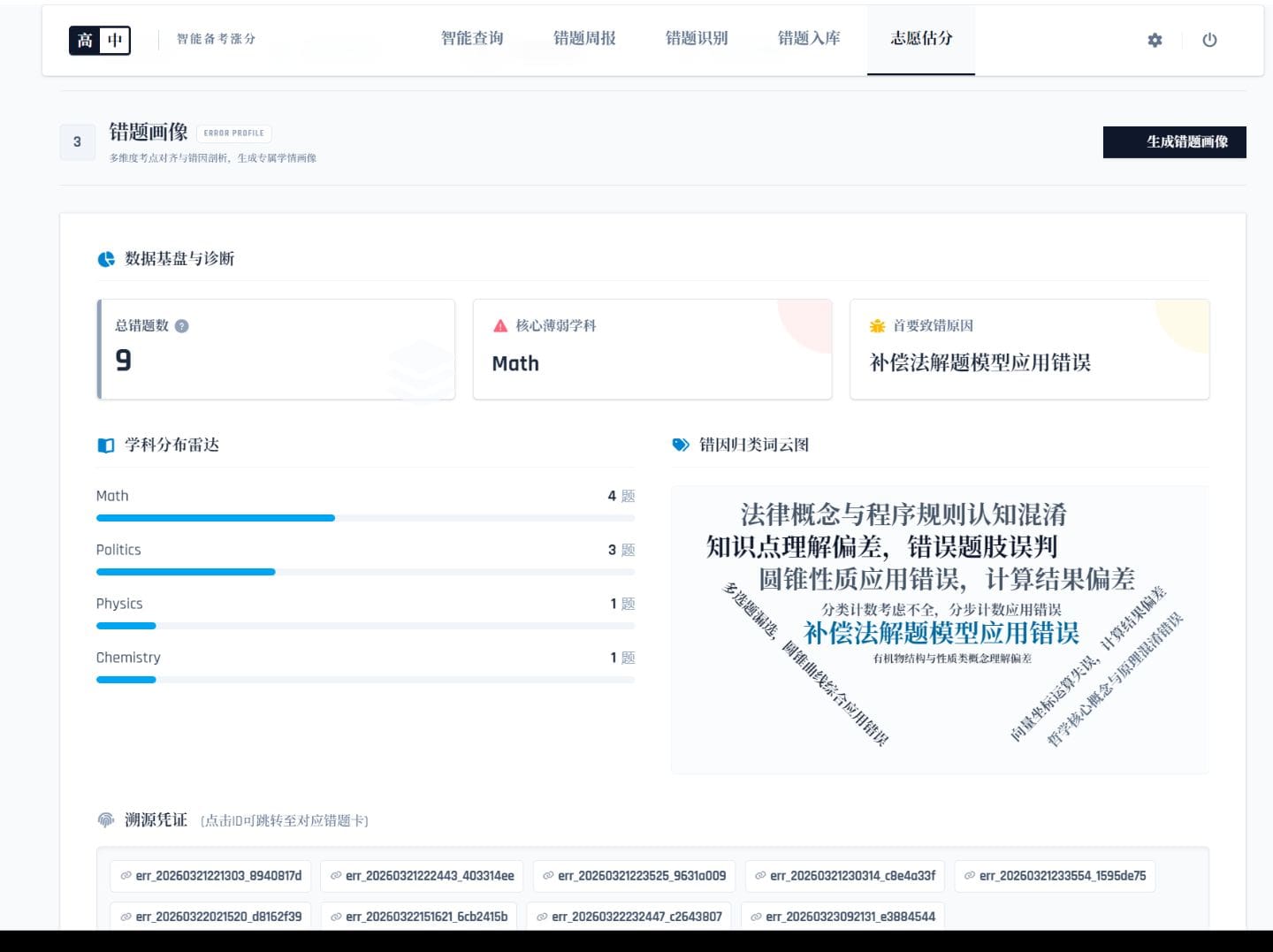Go to the 错题识别 tab
This screenshot has width=1273, height=952.
click(697, 39)
